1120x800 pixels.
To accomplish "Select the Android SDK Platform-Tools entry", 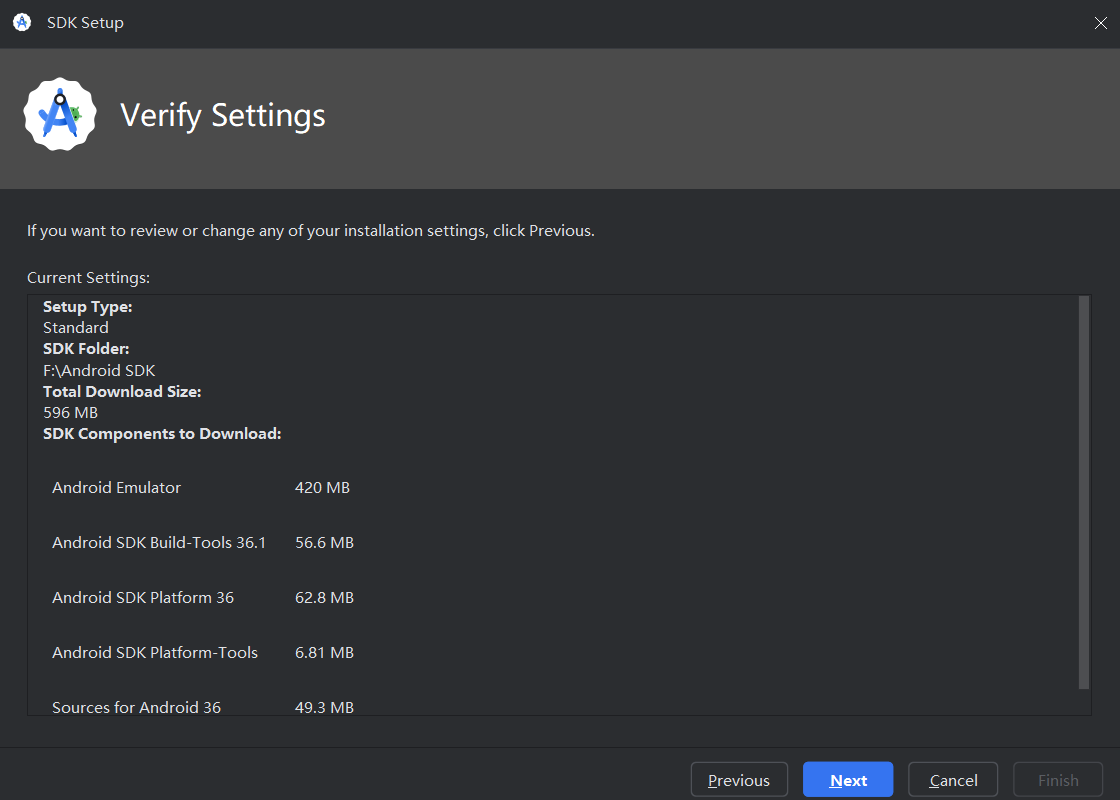I will tap(155, 653).
